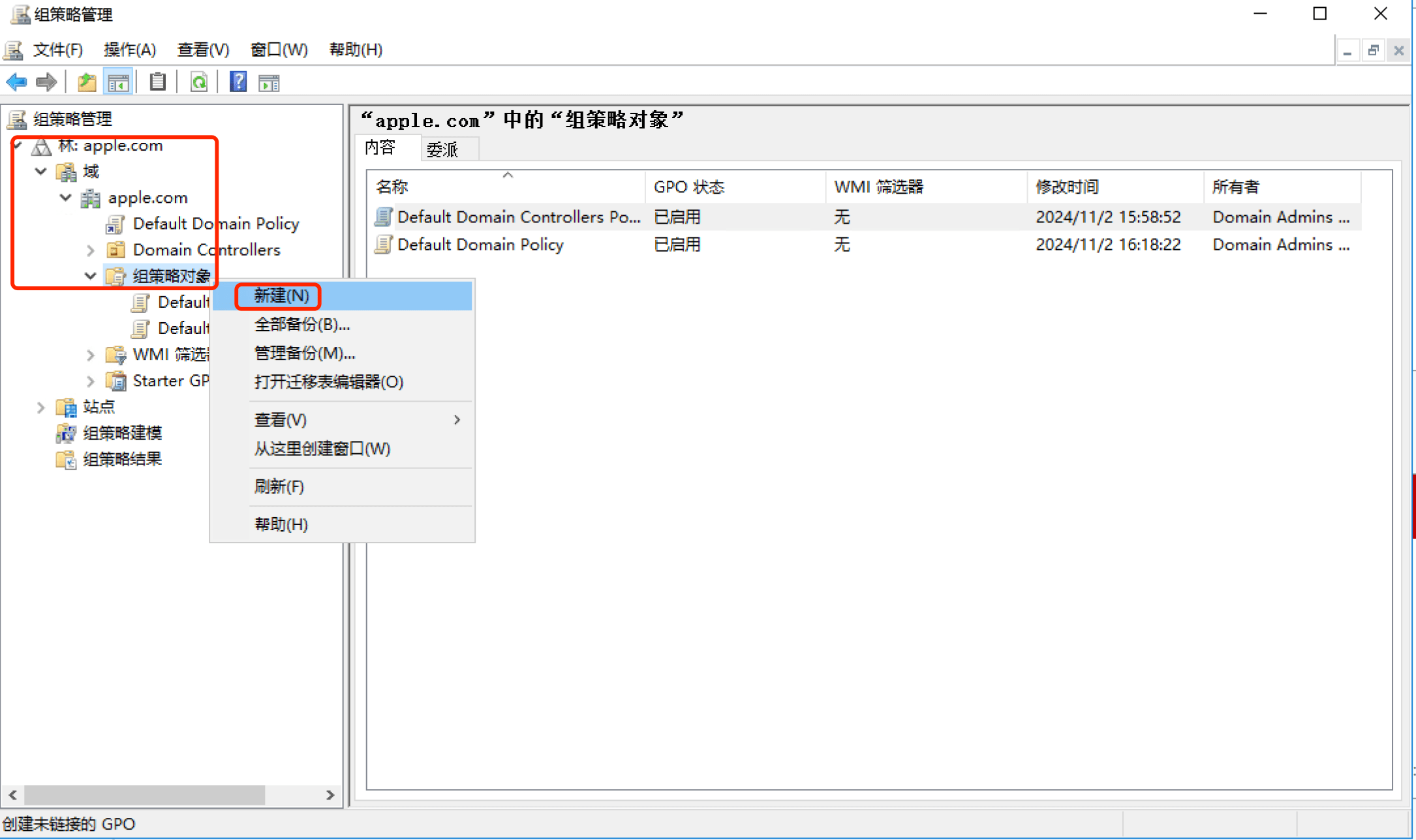
Task: Click 组策略建模 tree item
Action: [122, 433]
